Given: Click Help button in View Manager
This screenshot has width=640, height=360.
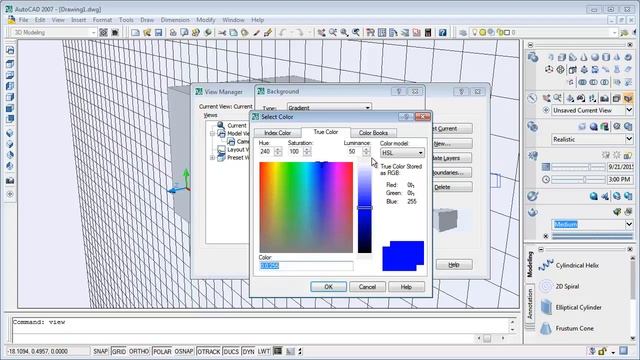Looking at the screenshot, I should tap(454, 265).
